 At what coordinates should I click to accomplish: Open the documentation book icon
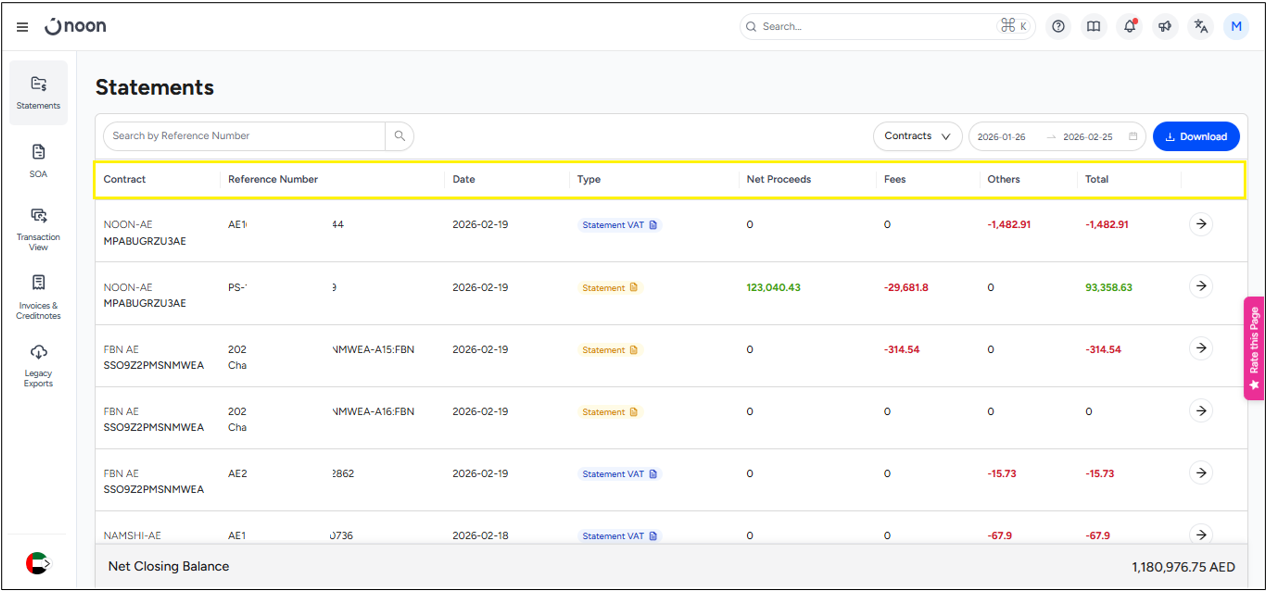click(1094, 27)
